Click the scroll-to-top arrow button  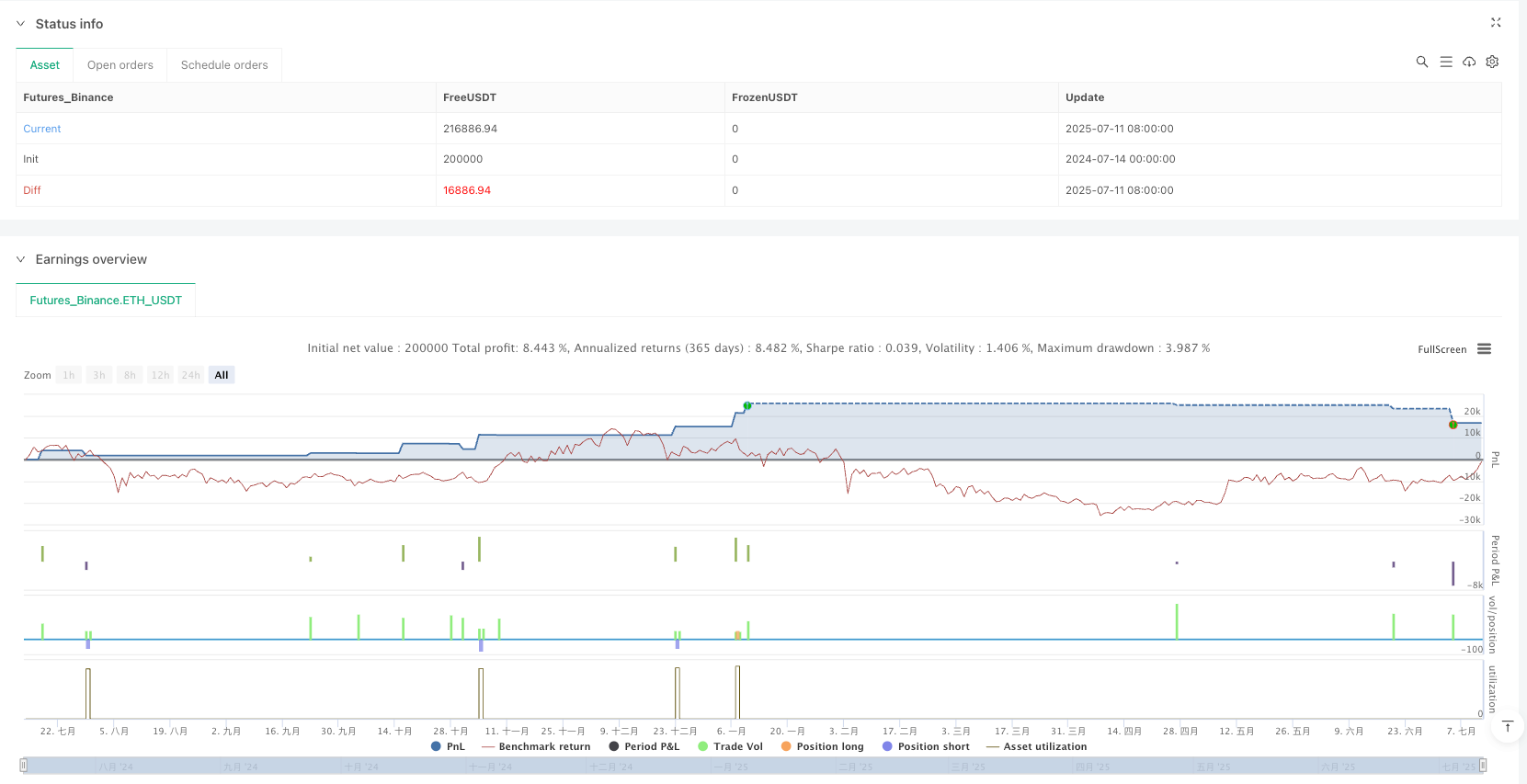click(1507, 727)
